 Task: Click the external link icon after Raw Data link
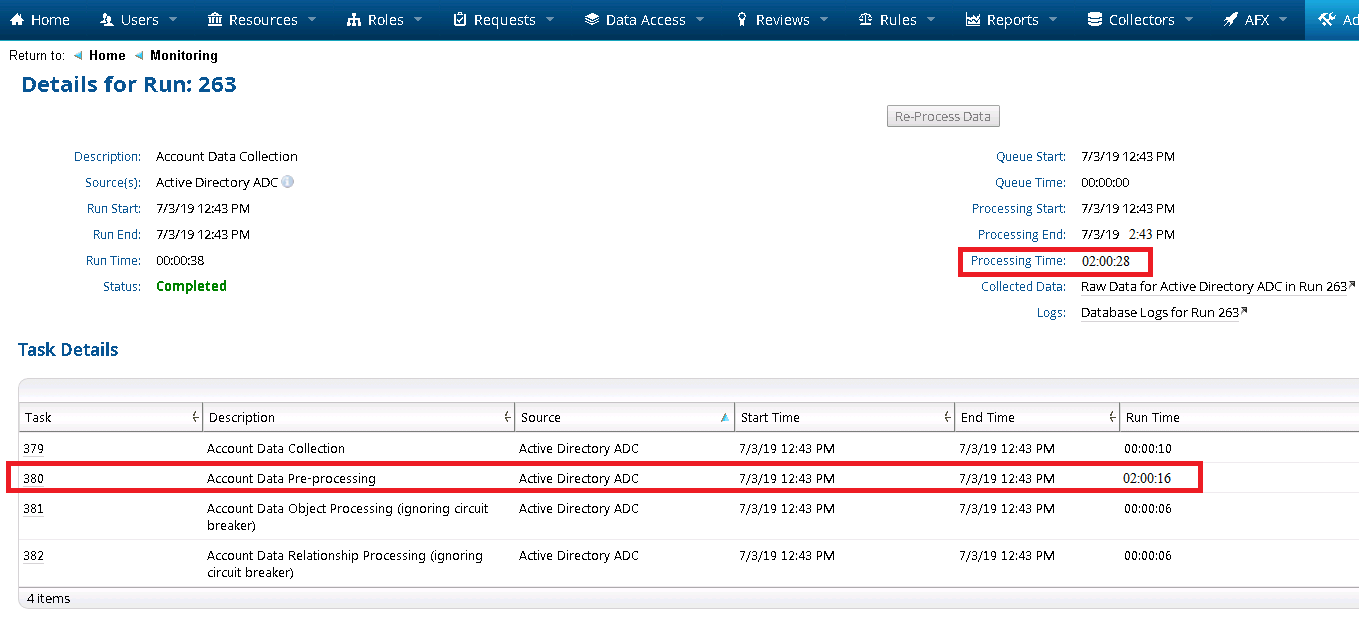coord(1352,285)
